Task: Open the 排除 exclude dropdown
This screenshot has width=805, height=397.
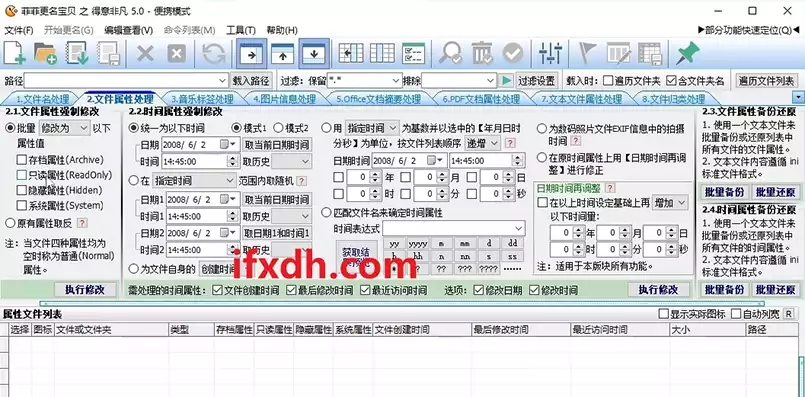Action: point(490,81)
